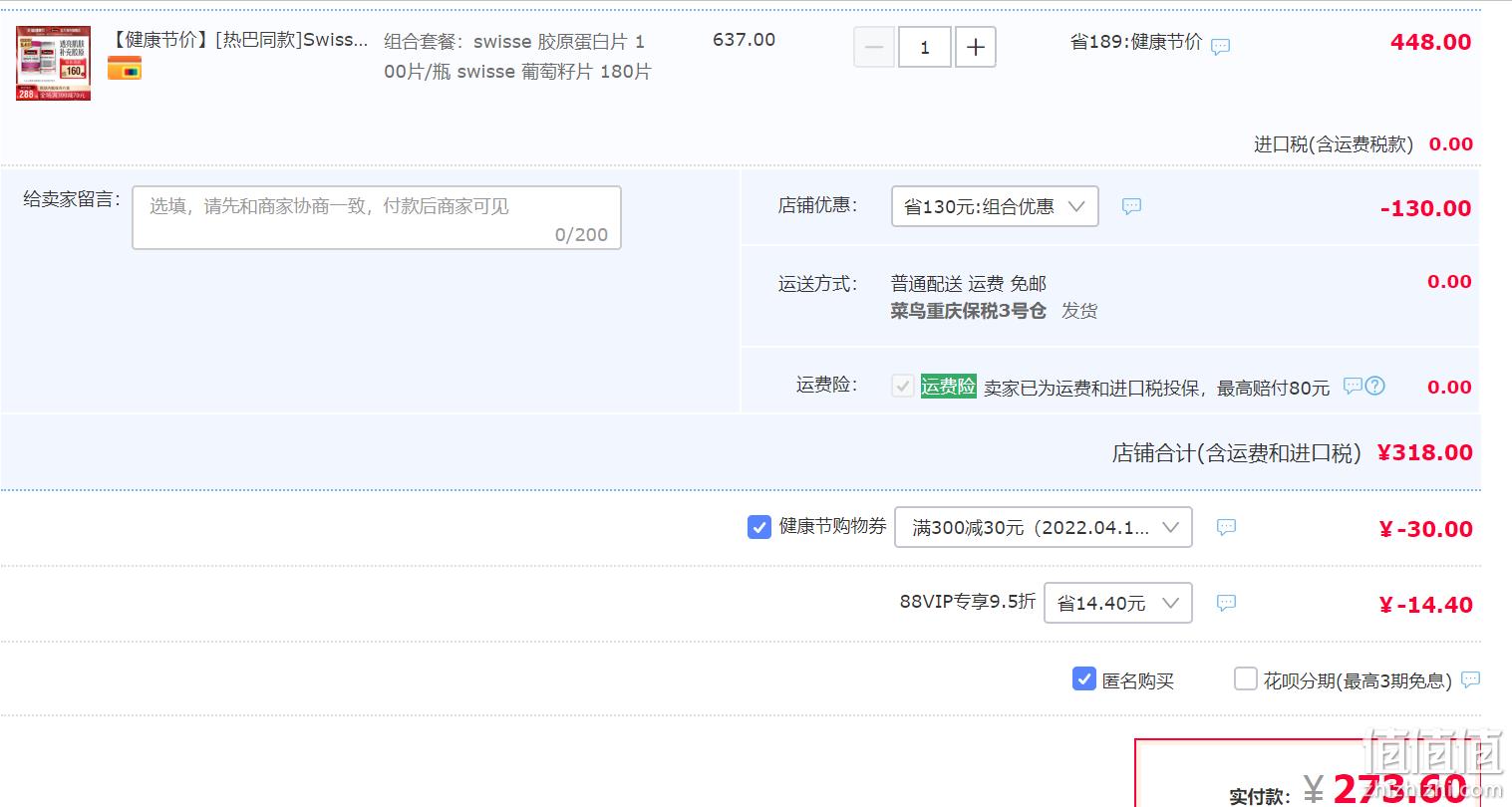Click the -130.00 discount amount
This screenshot has width=1512, height=807.
1425,208
